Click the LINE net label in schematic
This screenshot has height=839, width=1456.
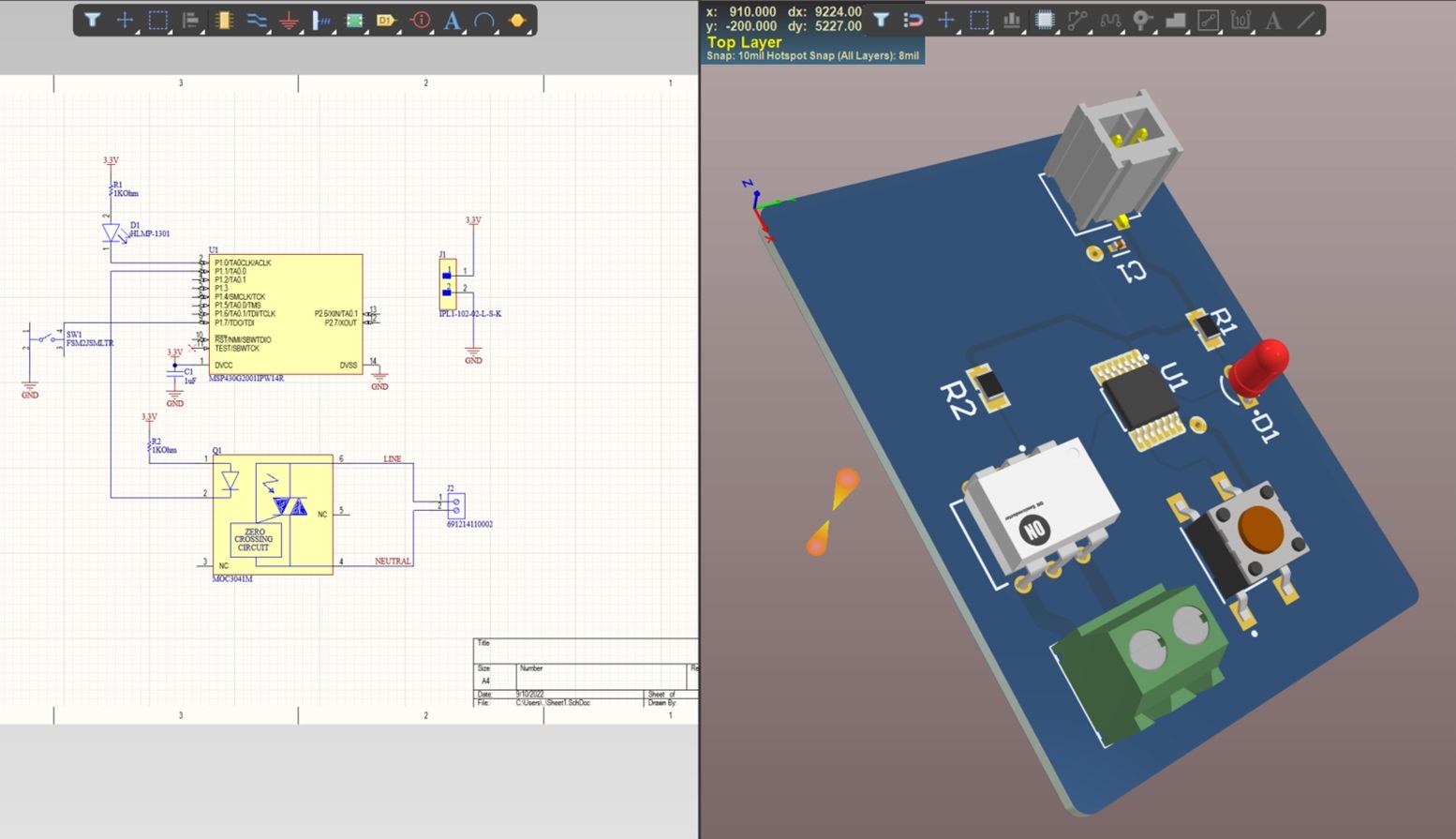pos(393,458)
